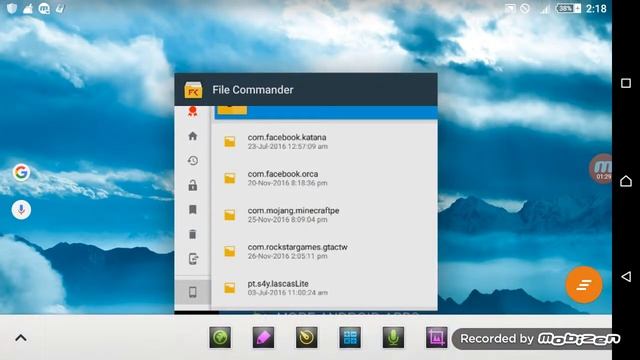The height and width of the screenshot is (360, 640).
Task: Click the red premium ribbon icon in sidebar
Action: click(193, 111)
